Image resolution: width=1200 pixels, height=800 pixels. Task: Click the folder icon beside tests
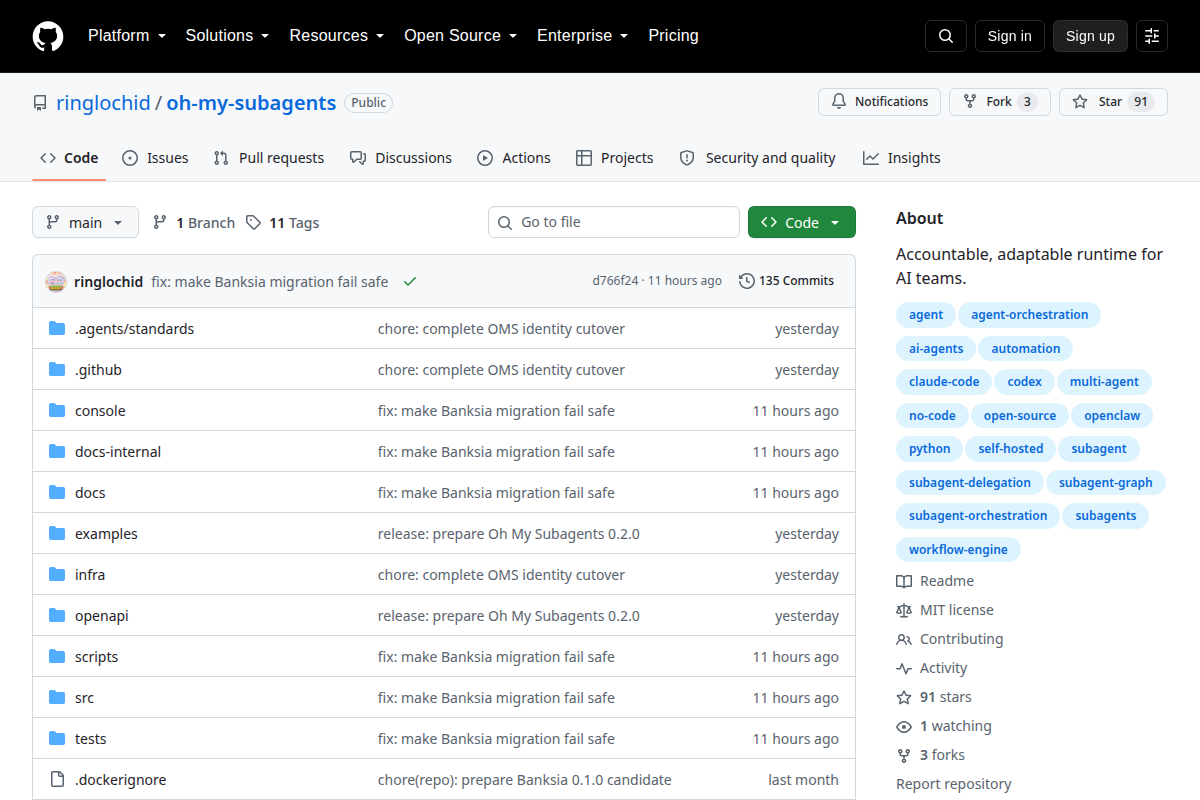pos(57,739)
